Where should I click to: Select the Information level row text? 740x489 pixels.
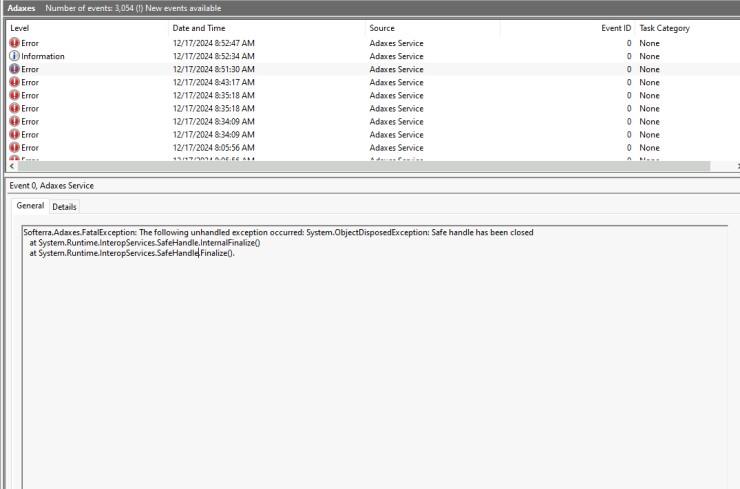pyautogui.click(x=42, y=56)
